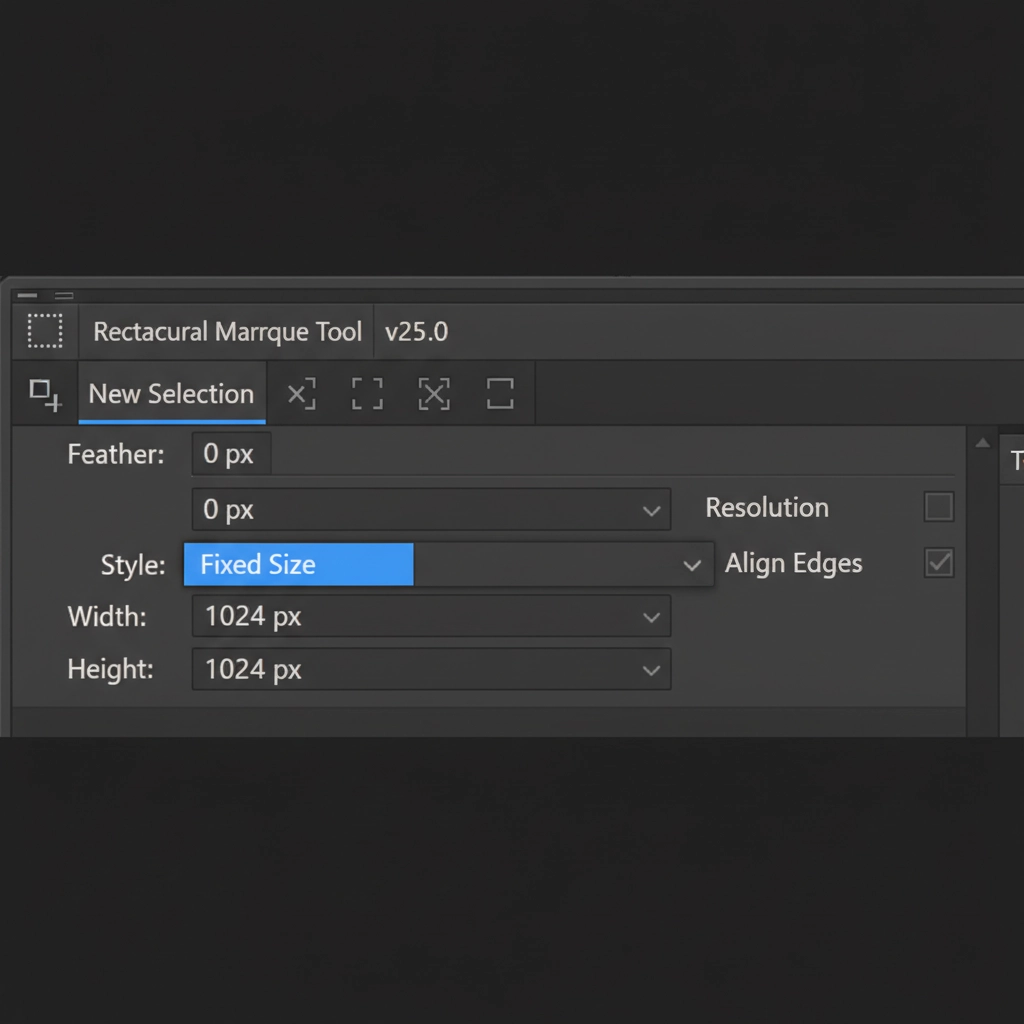Select the New Selection tab
The width and height of the screenshot is (1024, 1024).
coord(171,394)
